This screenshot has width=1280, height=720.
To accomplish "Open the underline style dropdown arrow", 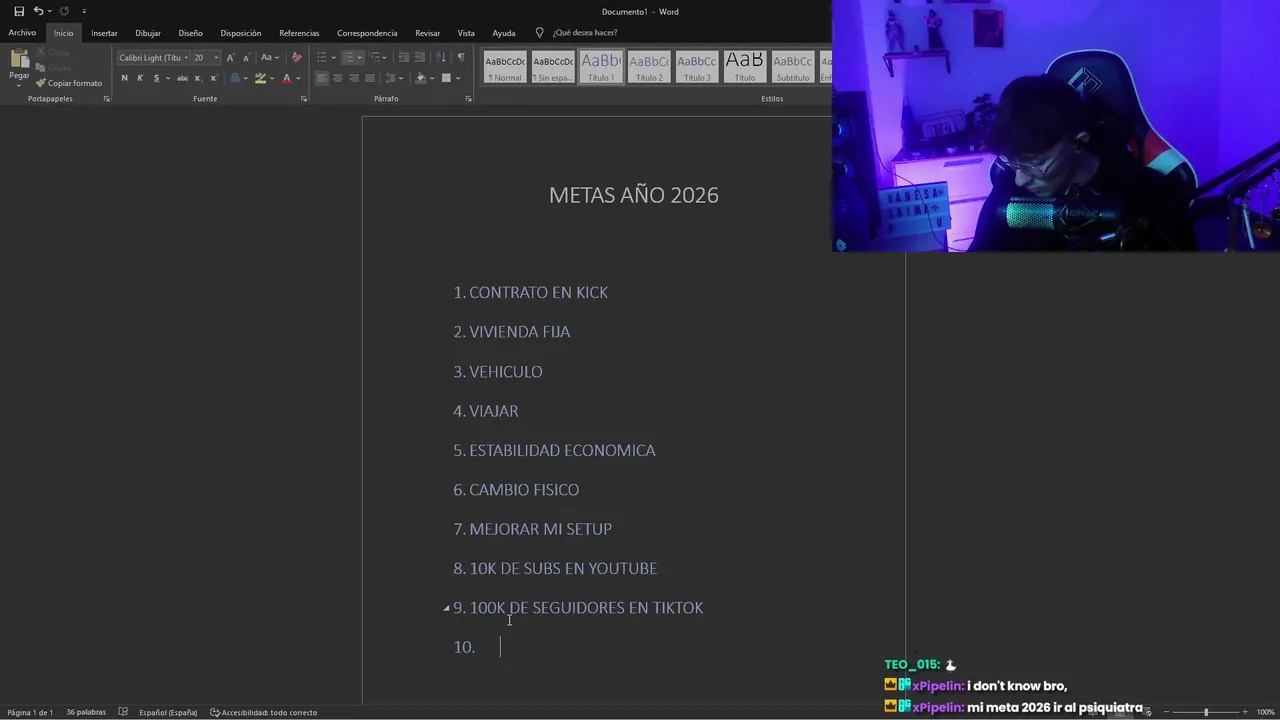I will tap(168, 78).
